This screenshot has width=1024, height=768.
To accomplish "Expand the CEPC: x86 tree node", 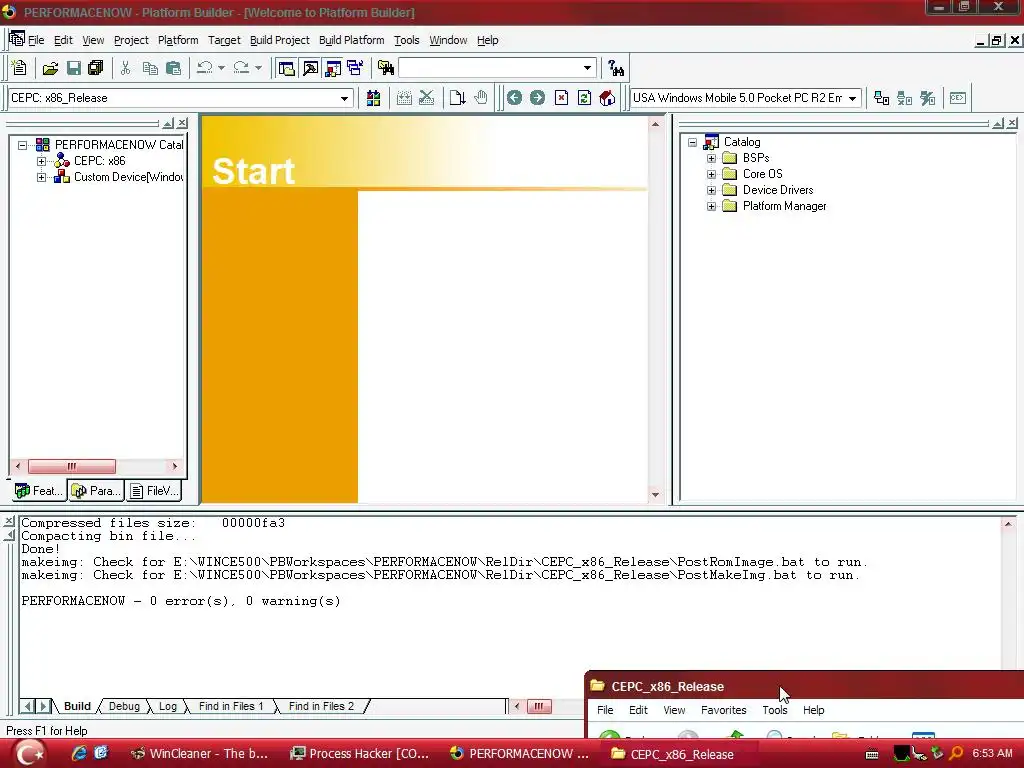I will 41,161.
